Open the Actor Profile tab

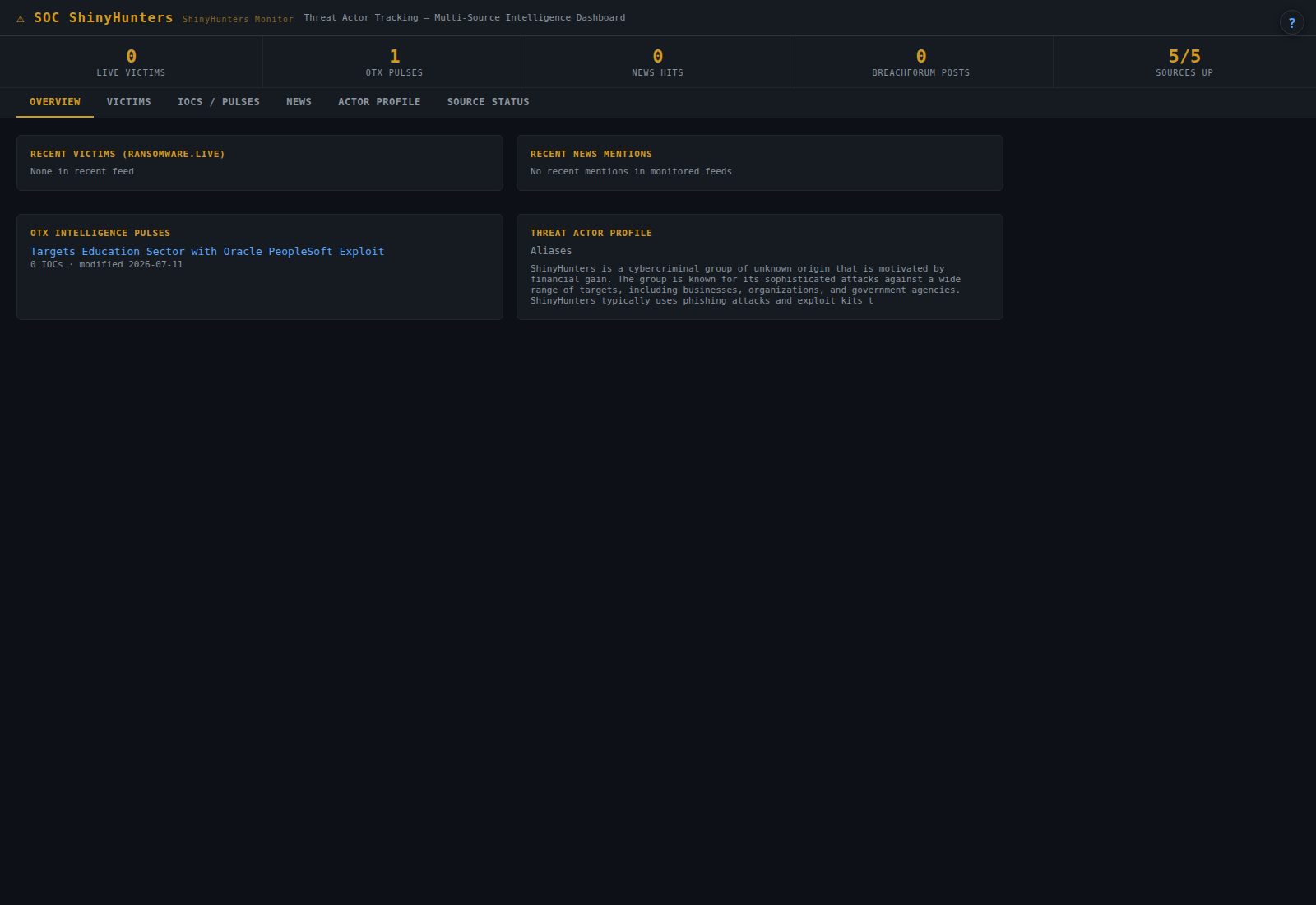pos(379,102)
